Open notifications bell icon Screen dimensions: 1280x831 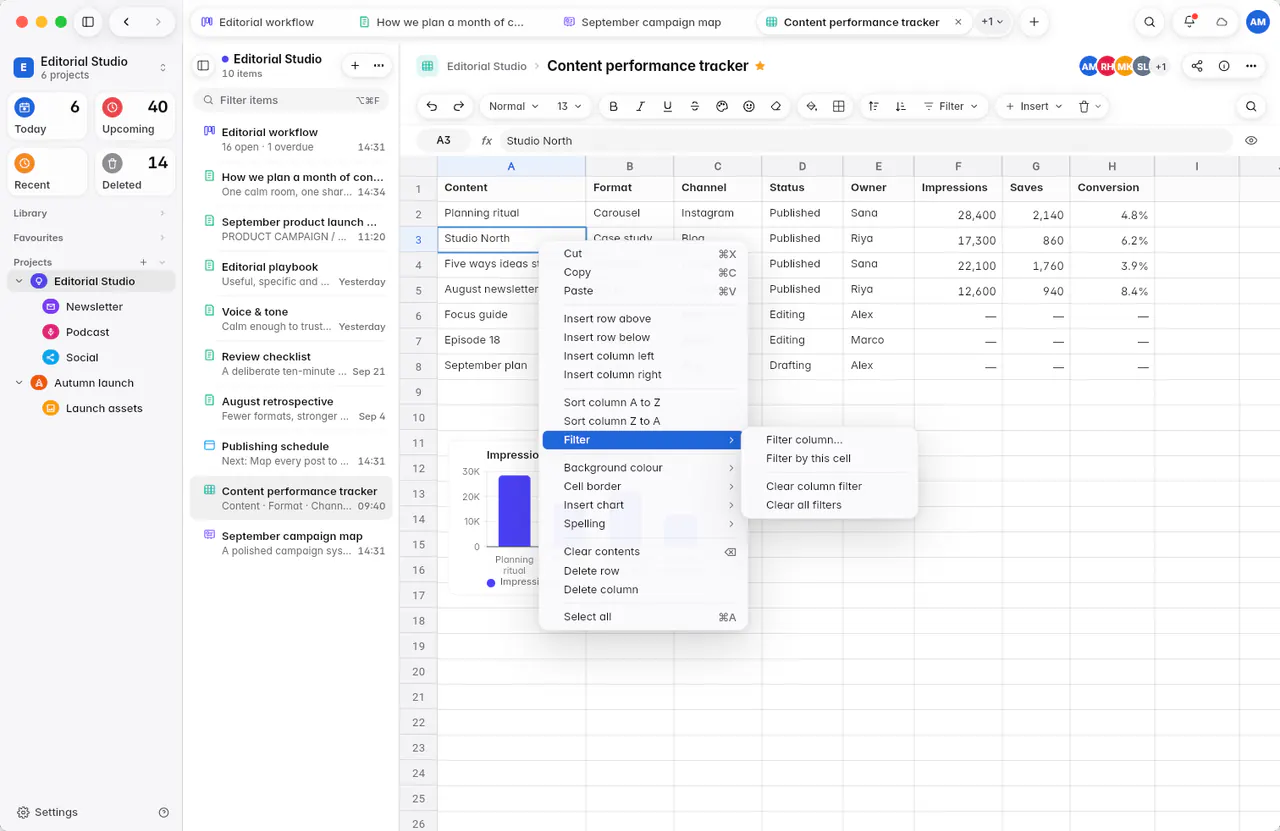(x=1189, y=22)
